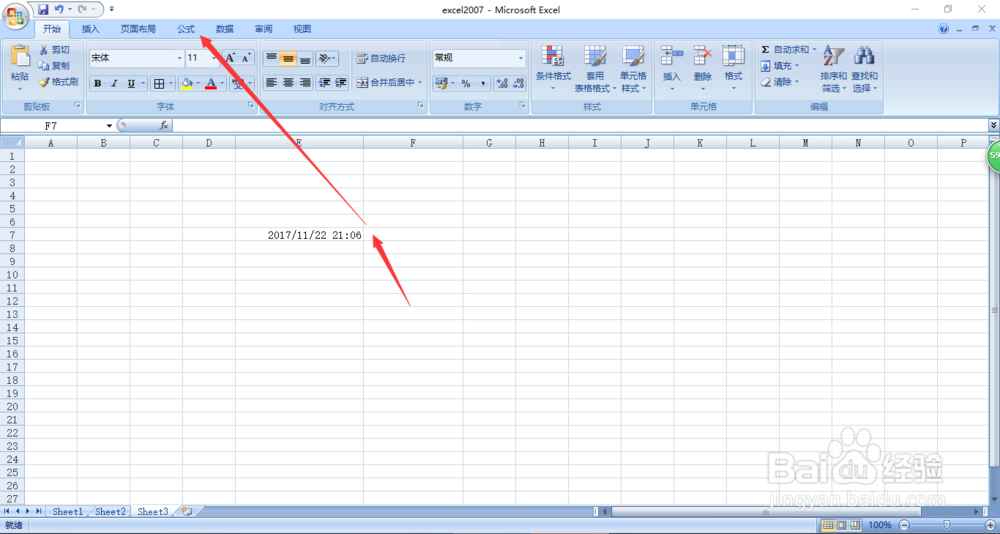This screenshot has height=534, width=1000.
Task: Open cell Format (格式) menu
Action: pyautogui.click(x=733, y=69)
